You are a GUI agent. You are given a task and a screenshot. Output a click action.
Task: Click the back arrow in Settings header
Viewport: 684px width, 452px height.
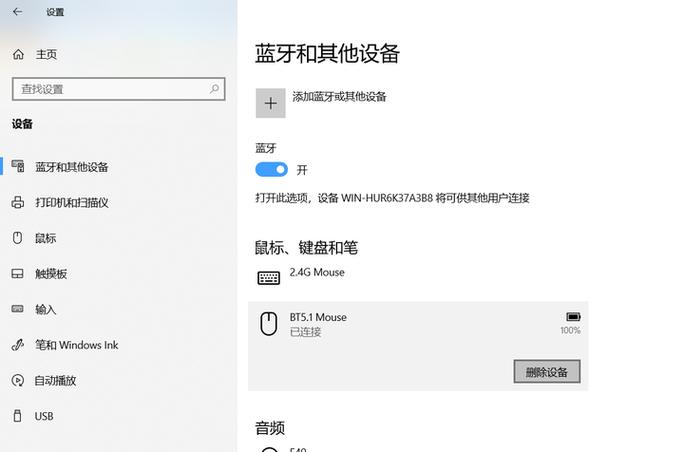point(17,12)
